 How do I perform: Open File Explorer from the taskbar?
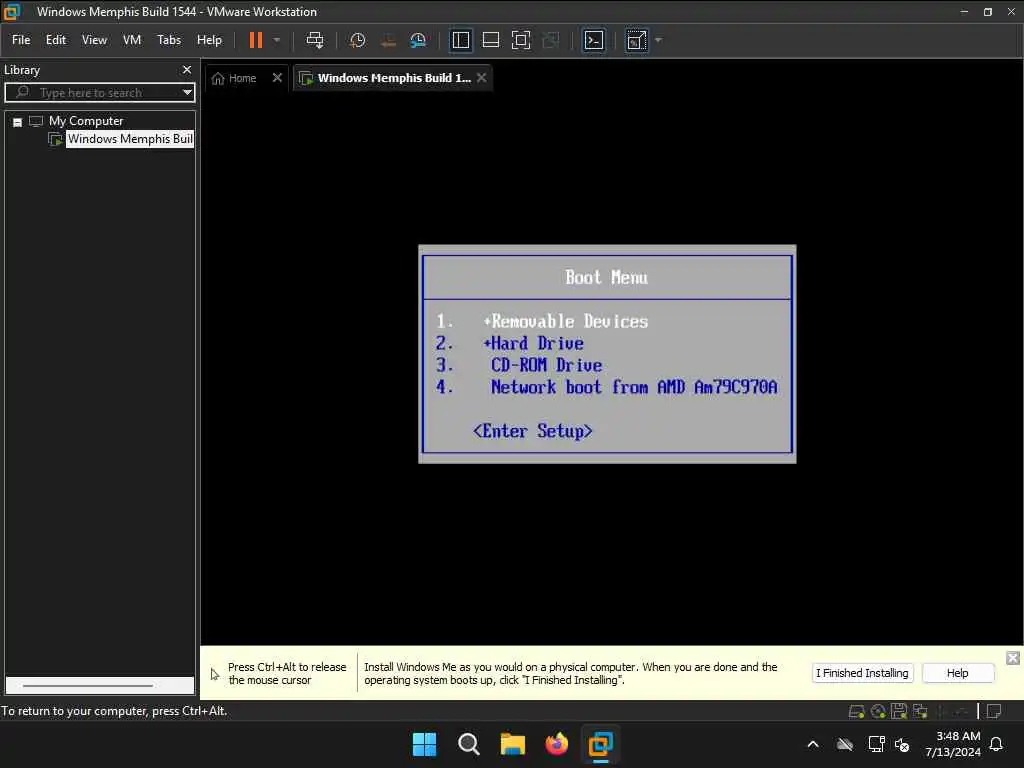click(513, 744)
